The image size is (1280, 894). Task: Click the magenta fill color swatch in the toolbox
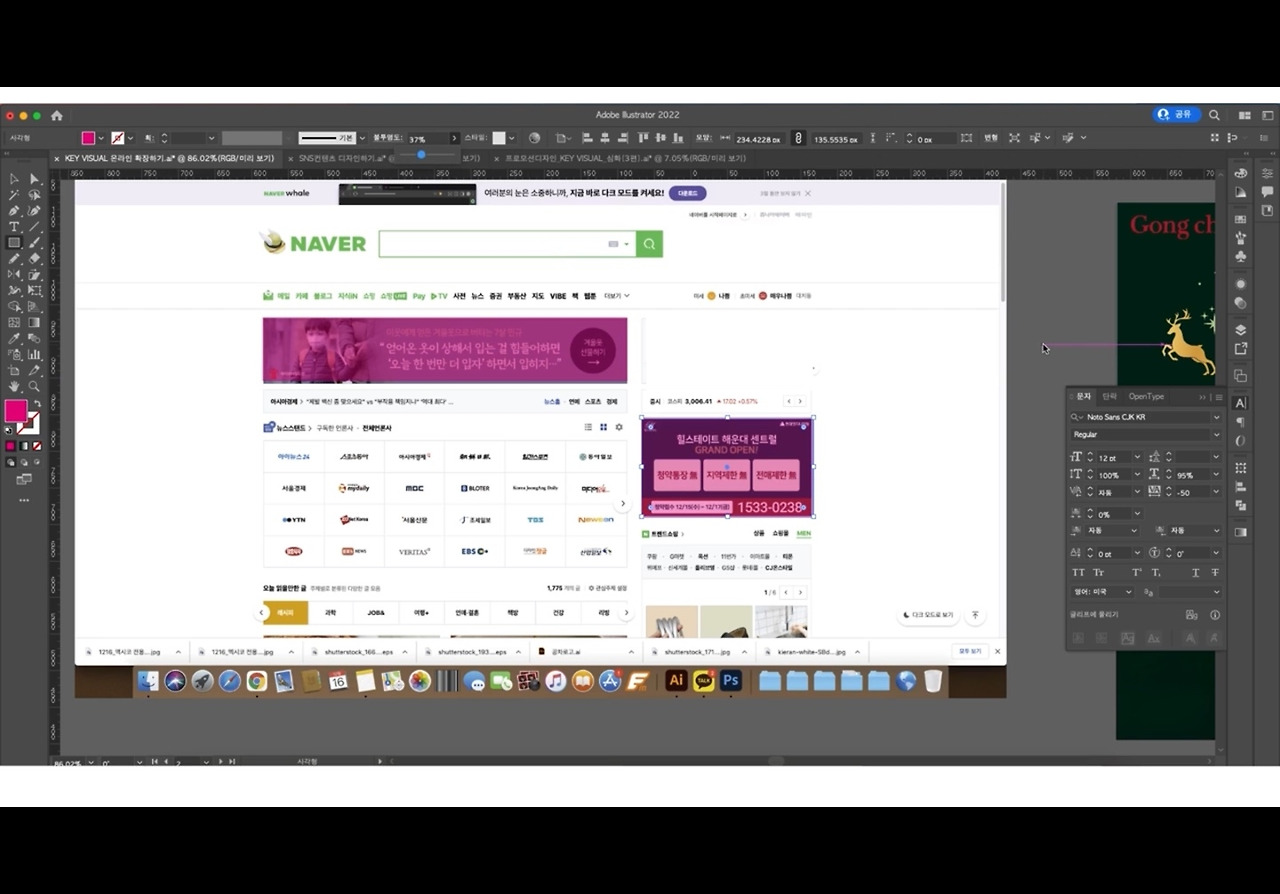coord(15,411)
